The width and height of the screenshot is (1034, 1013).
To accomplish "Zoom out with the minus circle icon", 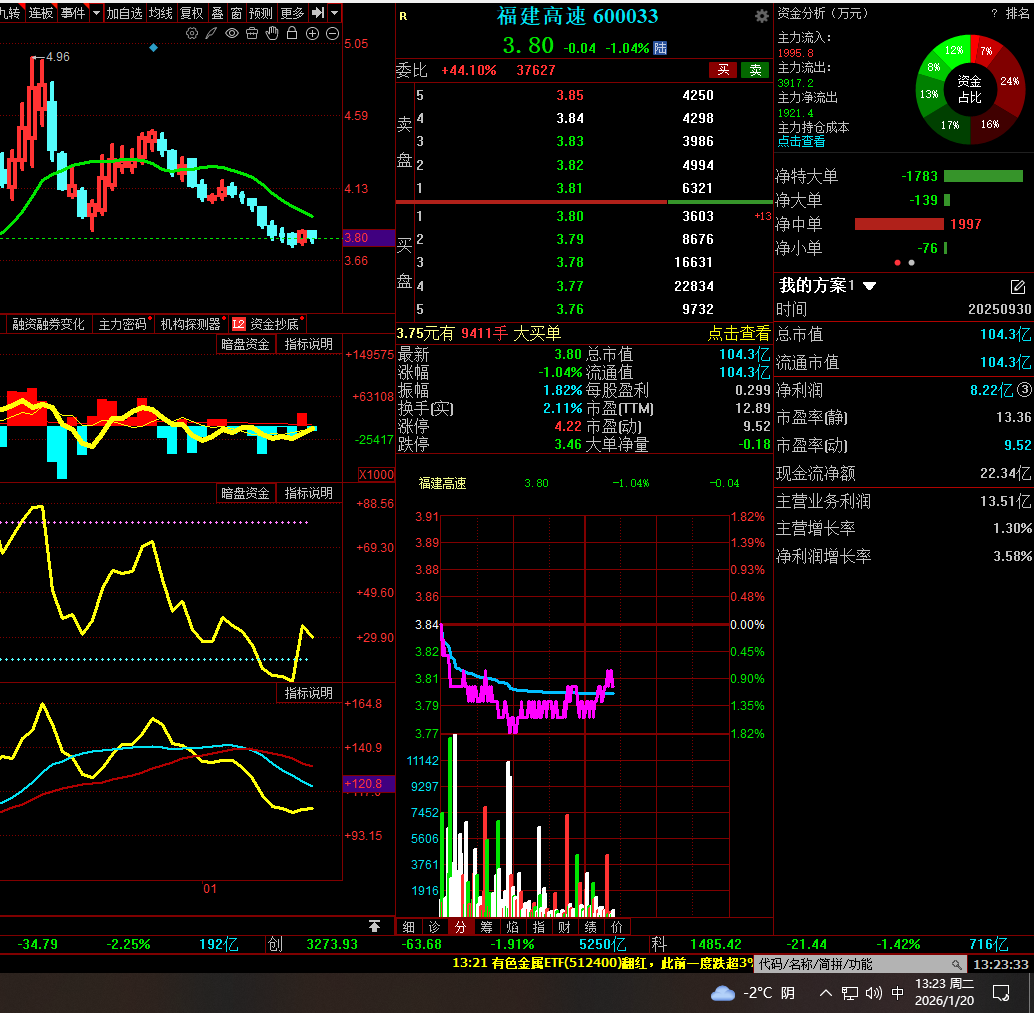I will tap(332, 33).
